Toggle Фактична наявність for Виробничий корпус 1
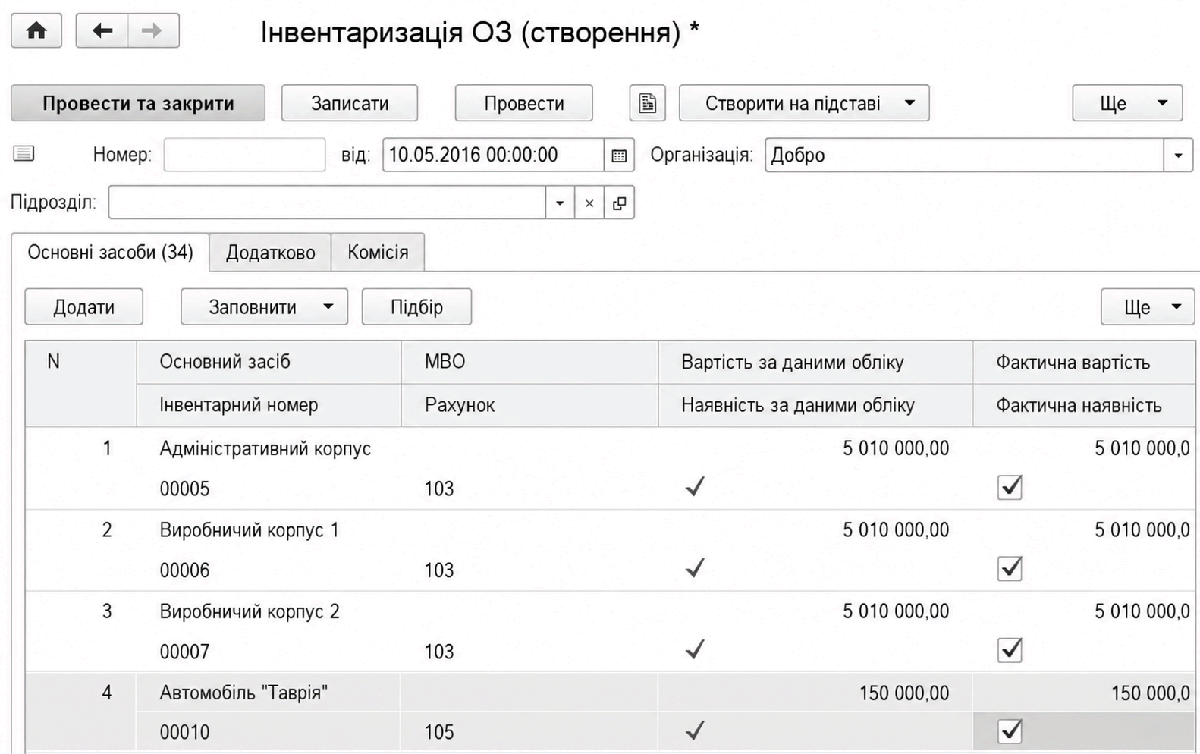 pyautogui.click(x=1011, y=569)
